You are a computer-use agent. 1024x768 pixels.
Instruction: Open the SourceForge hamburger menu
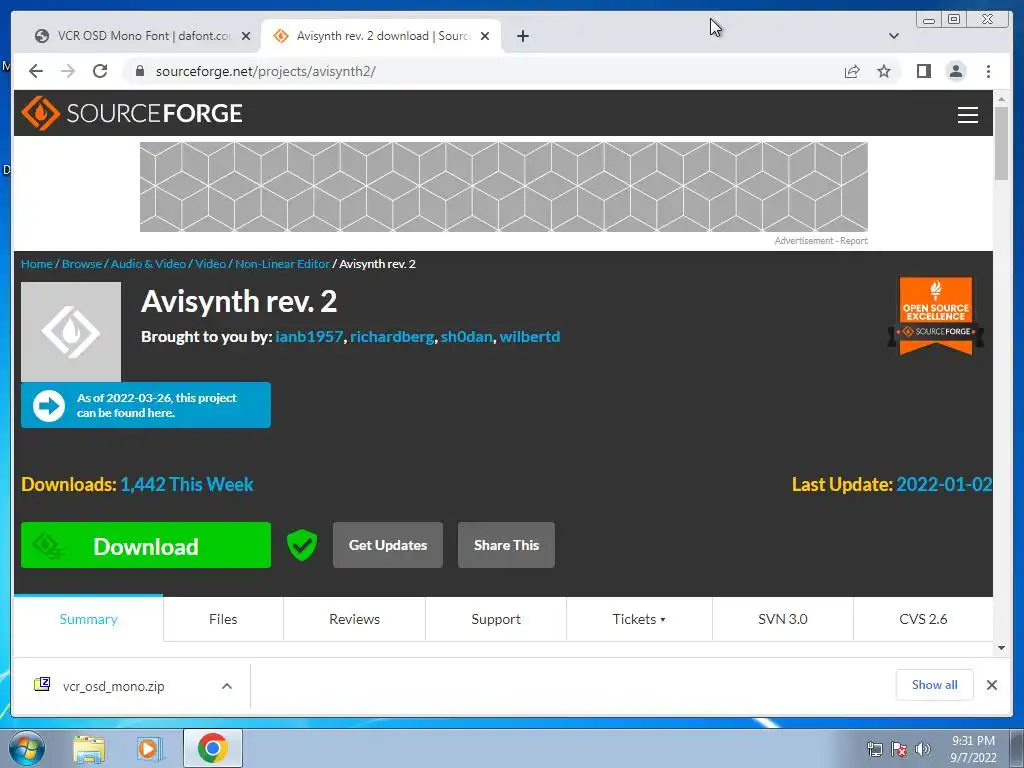coord(968,114)
